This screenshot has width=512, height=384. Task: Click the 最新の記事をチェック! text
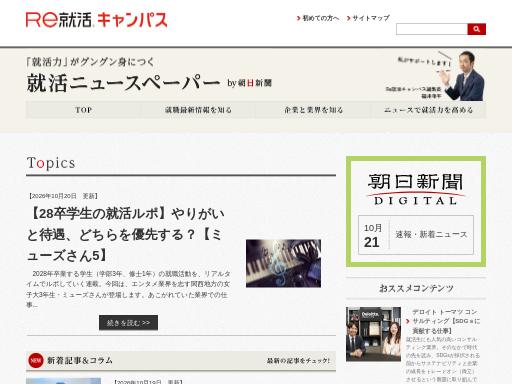298,361
